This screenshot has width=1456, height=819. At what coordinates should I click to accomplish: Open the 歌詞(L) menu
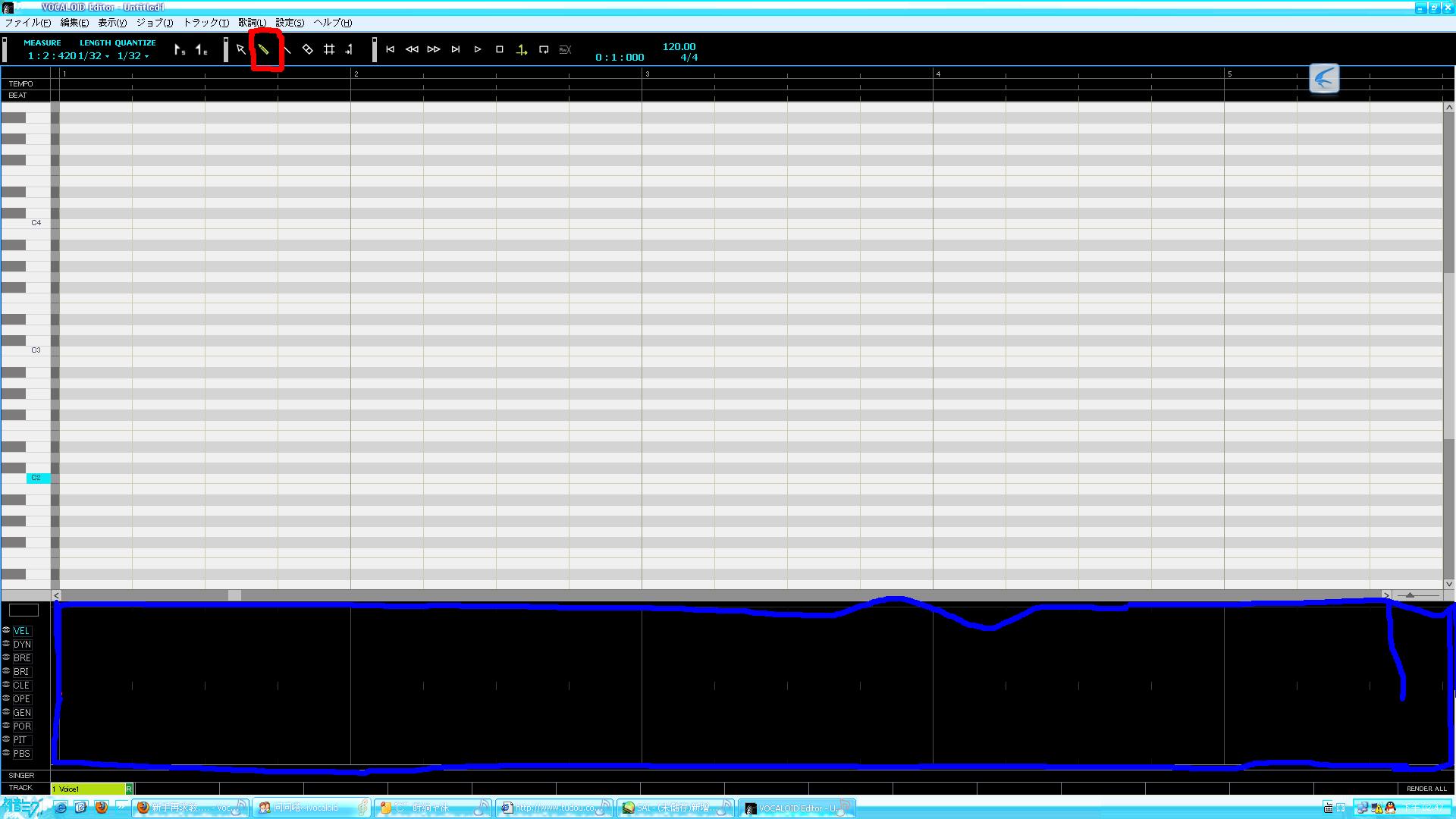coord(253,23)
